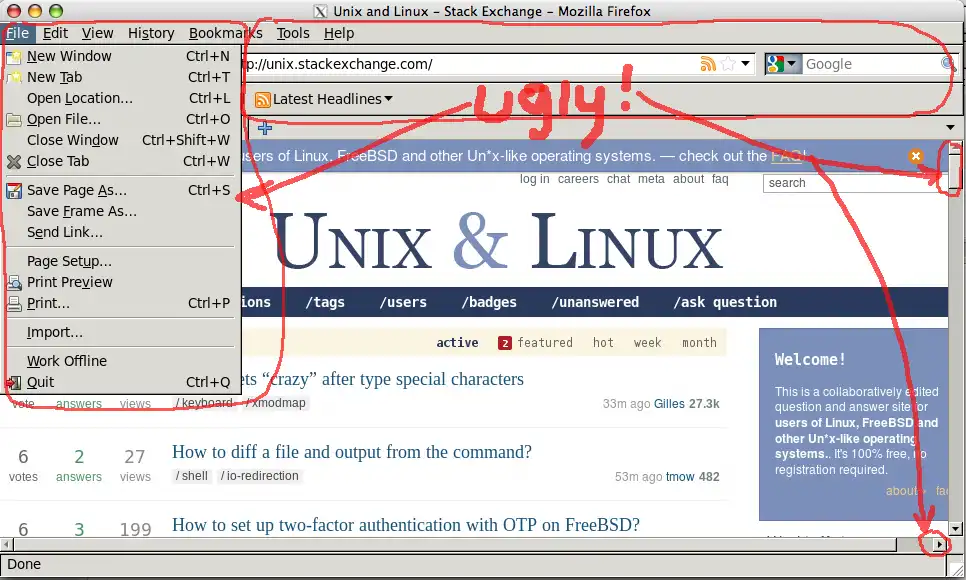This screenshot has width=966, height=580.
Task: Go to /users navigation item
Action: [403, 302]
